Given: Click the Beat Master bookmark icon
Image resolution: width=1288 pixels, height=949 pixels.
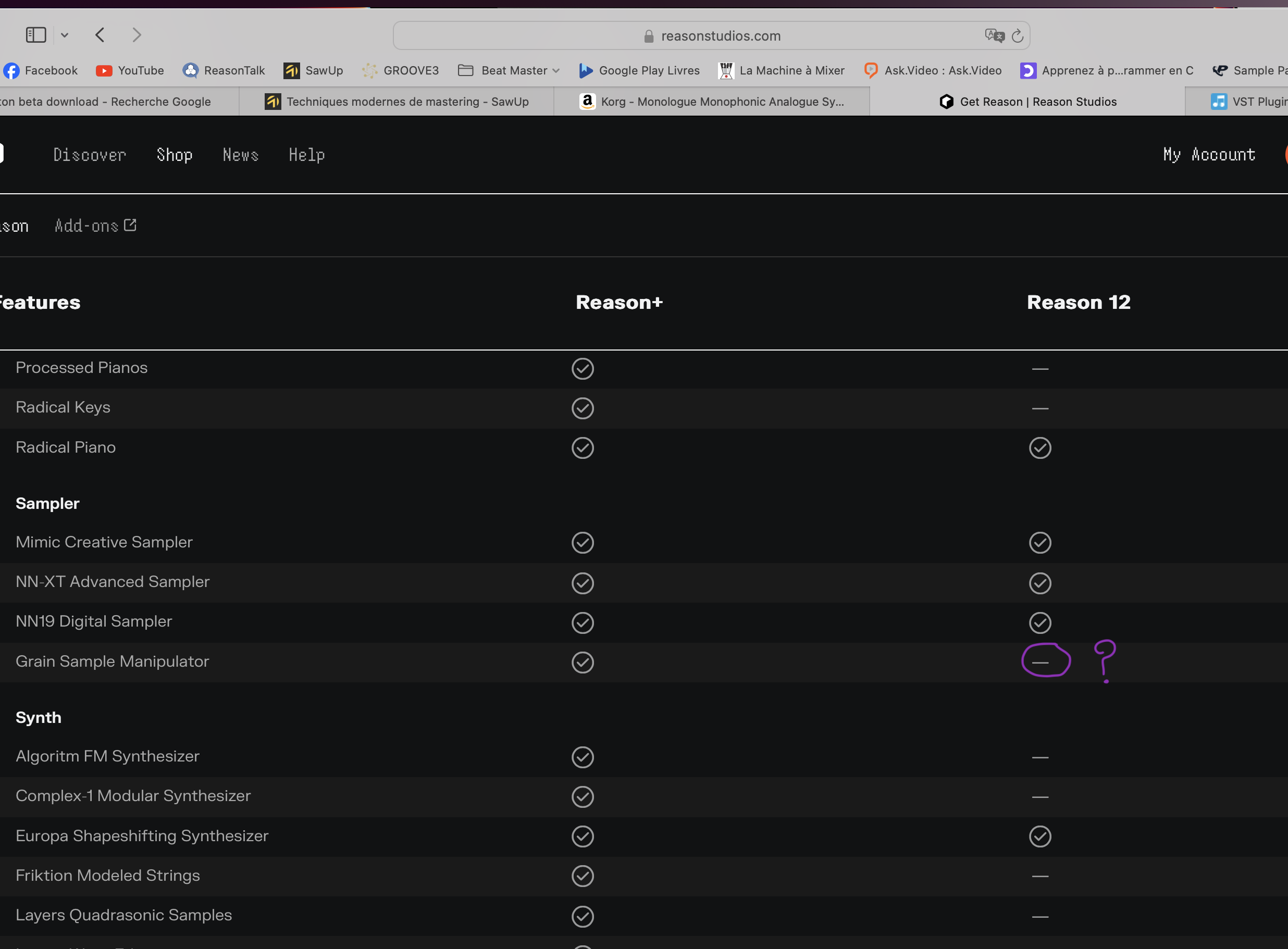Looking at the screenshot, I should (464, 70).
